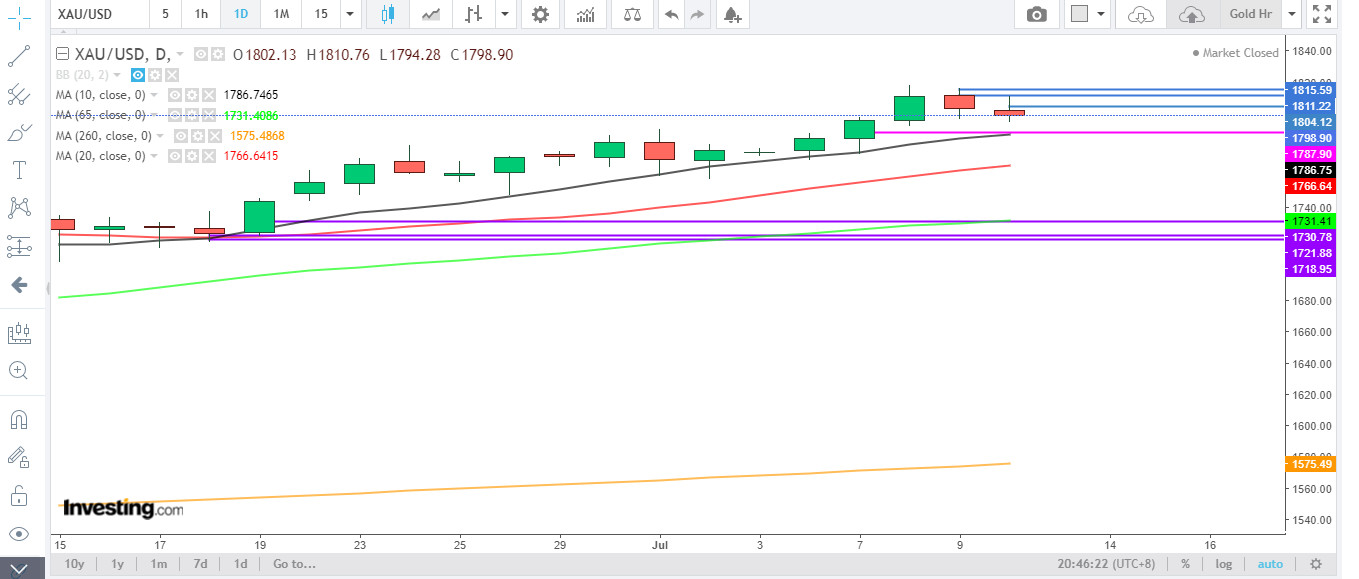Select the pitchfork drawing tool

coord(18,95)
